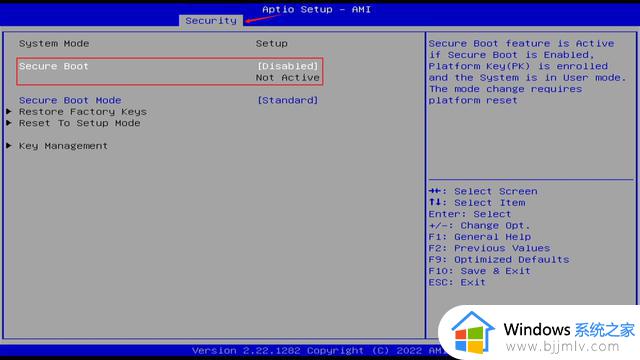This screenshot has height=360, width=640.
Task: Click the Enter: Select hint
Action: 469,214
